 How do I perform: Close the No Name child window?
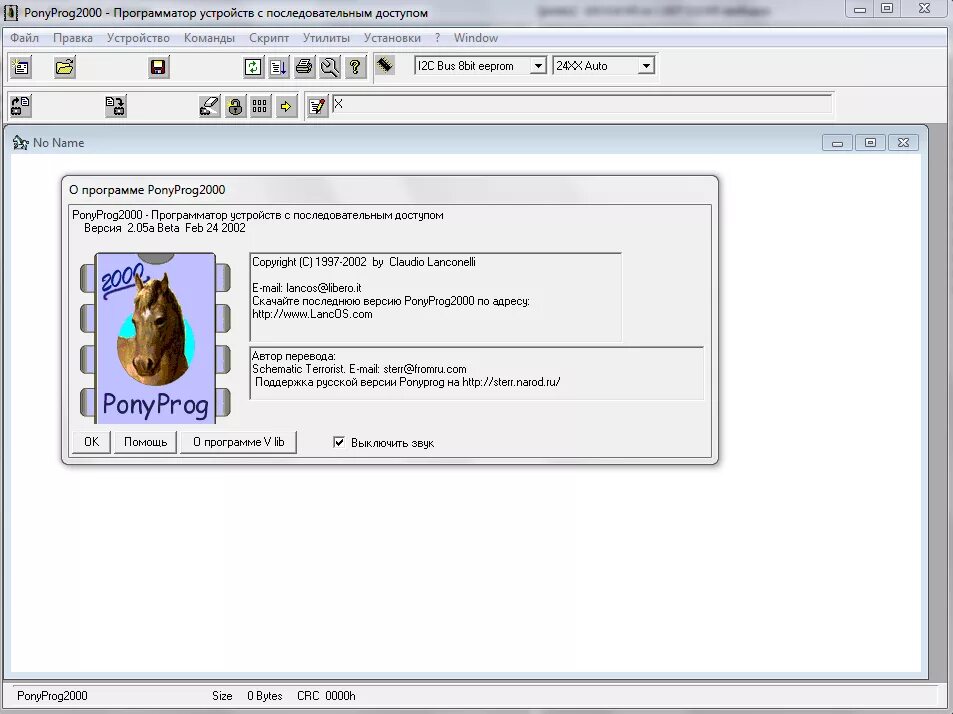(903, 143)
